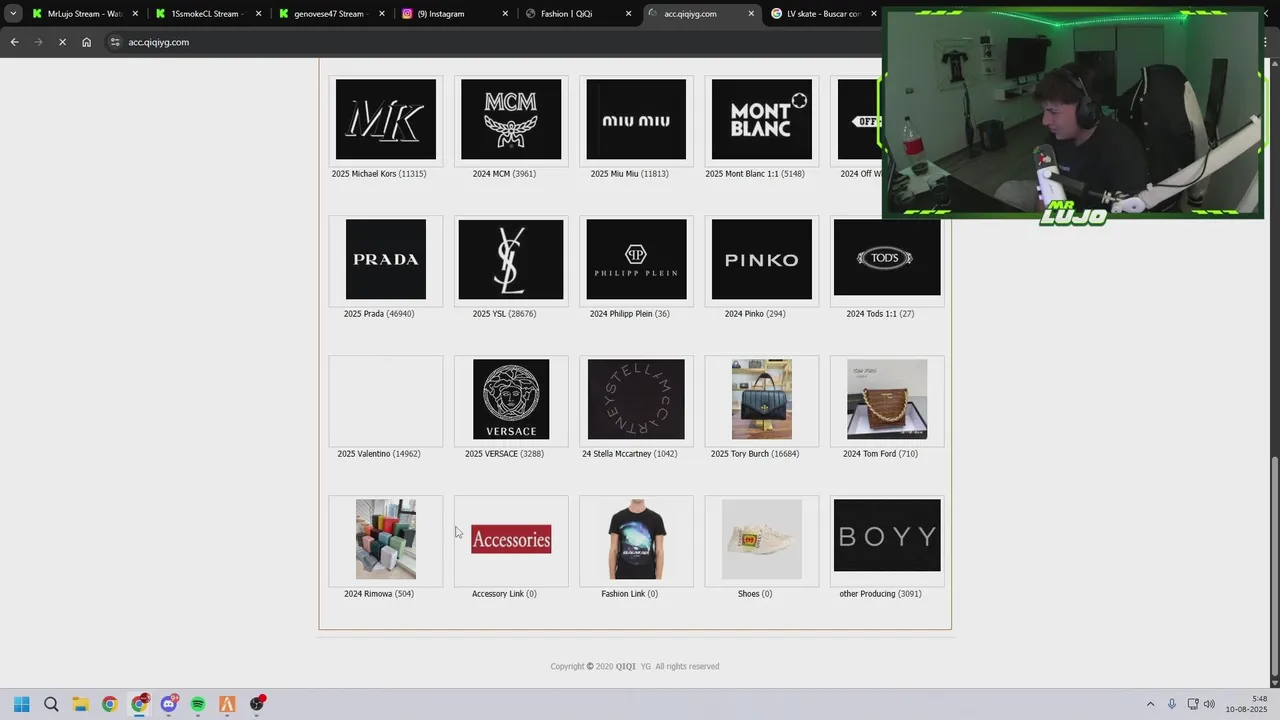Open Discord from the taskbar
The width and height of the screenshot is (1280, 720).
point(168,704)
